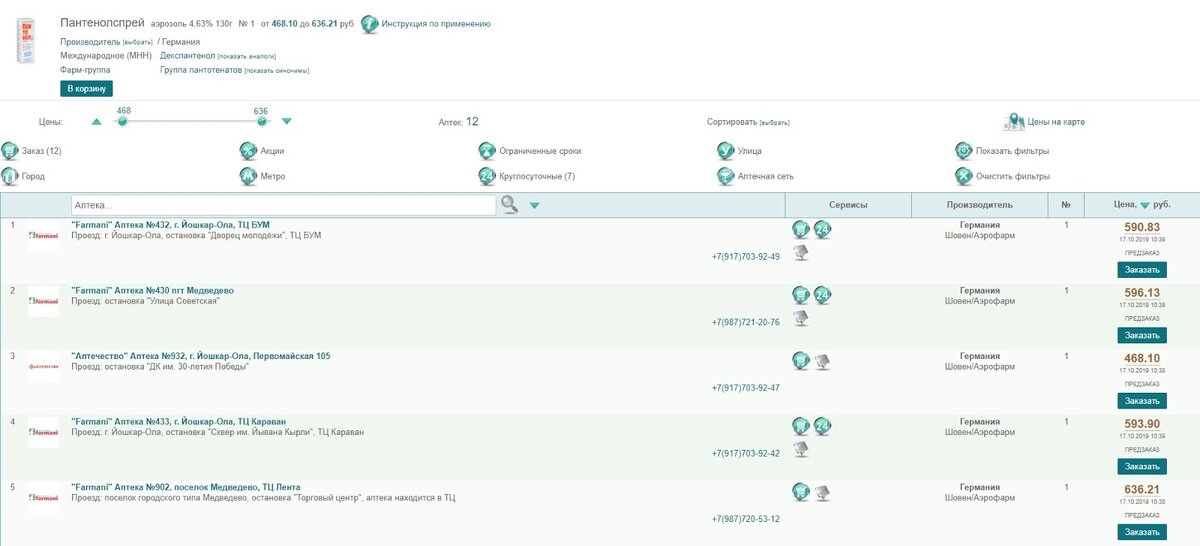Show analogs via показать аналоги
The width and height of the screenshot is (1200, 546).
coord(246,56)
